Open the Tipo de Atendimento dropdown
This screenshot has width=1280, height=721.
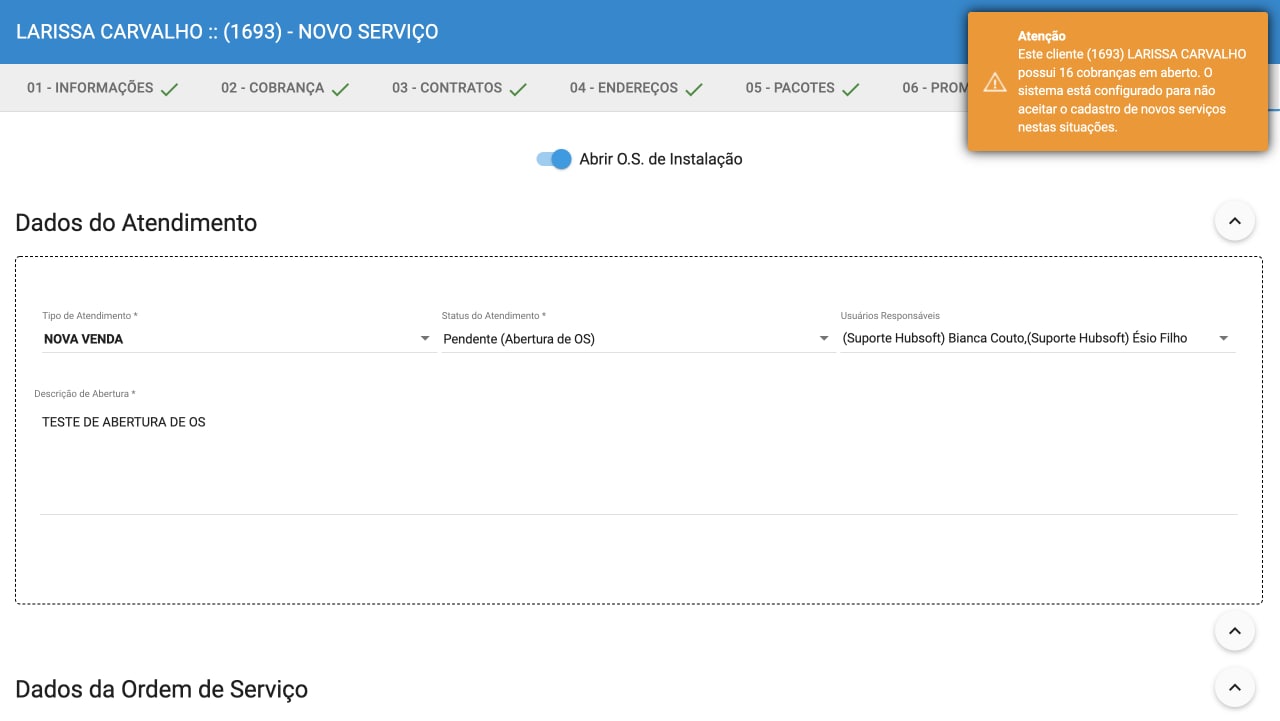tap(238, 339)
